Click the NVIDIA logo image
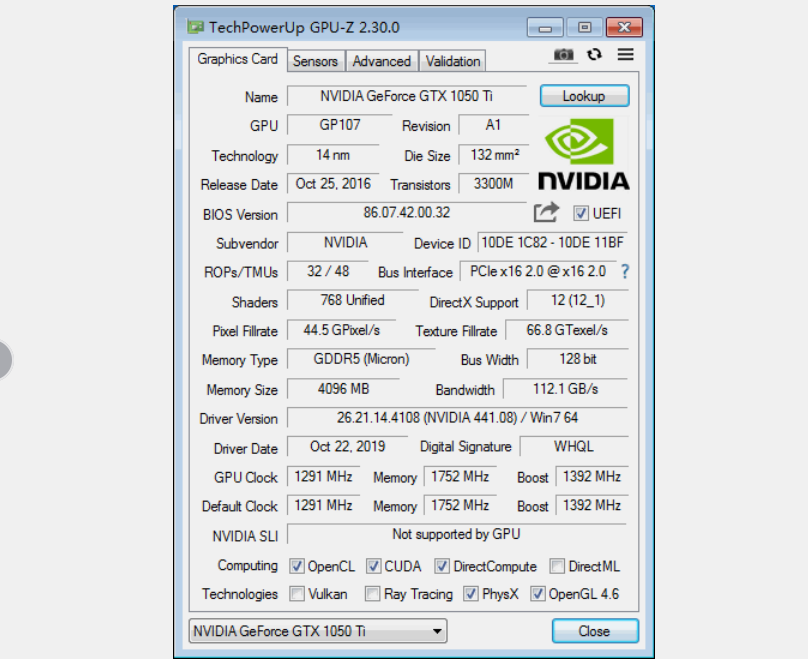 coord(584,155)
